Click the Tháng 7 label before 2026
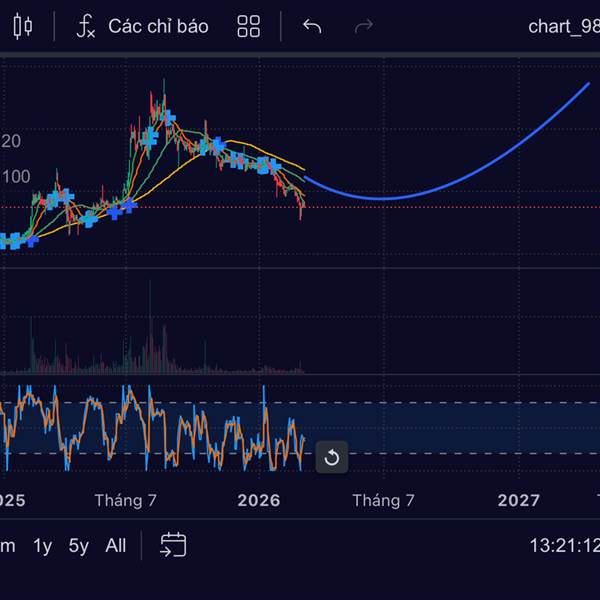 point(126,500)
